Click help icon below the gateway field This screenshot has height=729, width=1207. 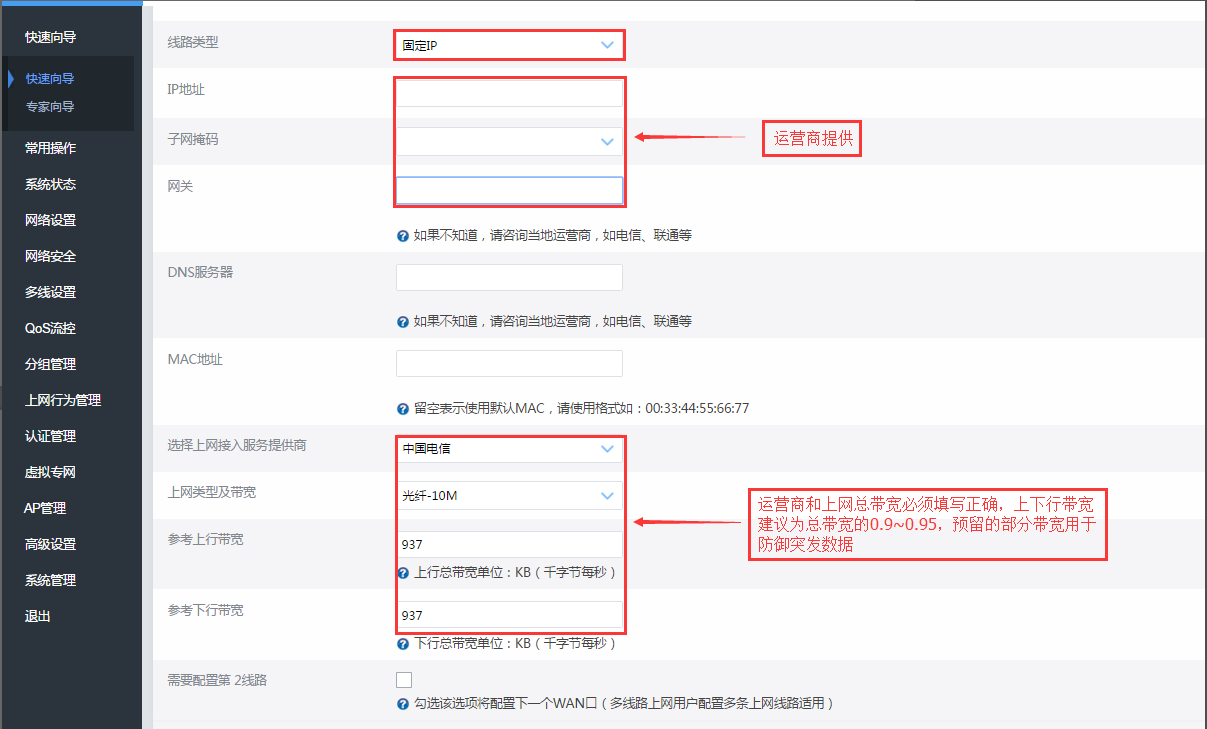click(x=403, y=236)
